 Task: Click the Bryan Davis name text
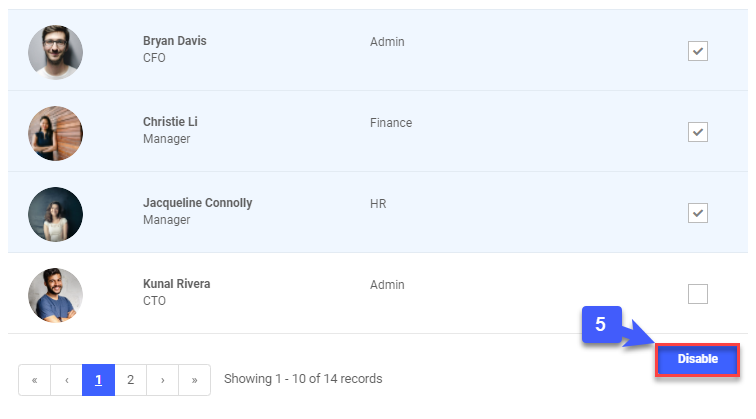[x=175, y=41]
